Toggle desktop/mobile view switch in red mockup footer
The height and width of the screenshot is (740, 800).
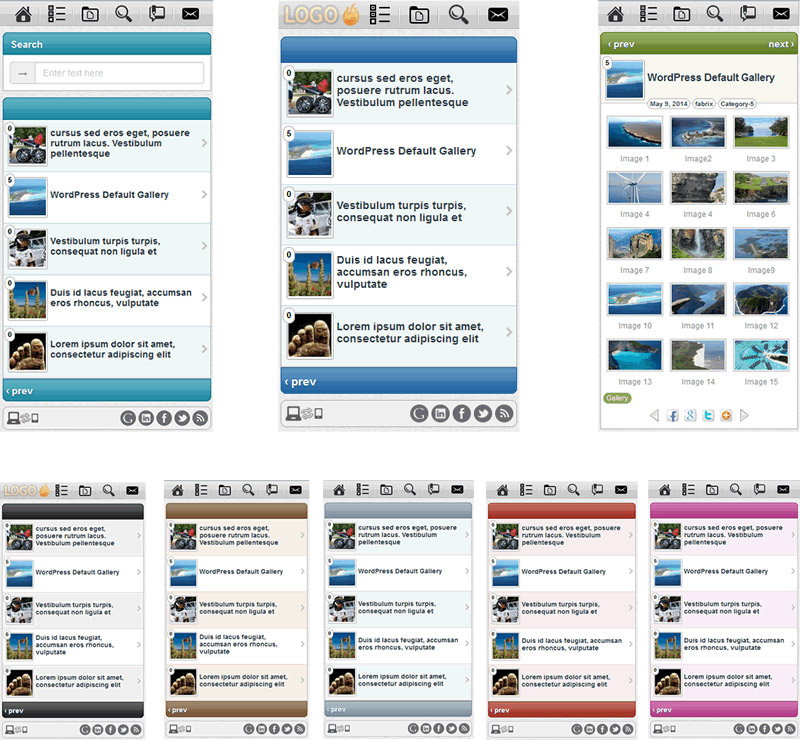pos(502,729)
